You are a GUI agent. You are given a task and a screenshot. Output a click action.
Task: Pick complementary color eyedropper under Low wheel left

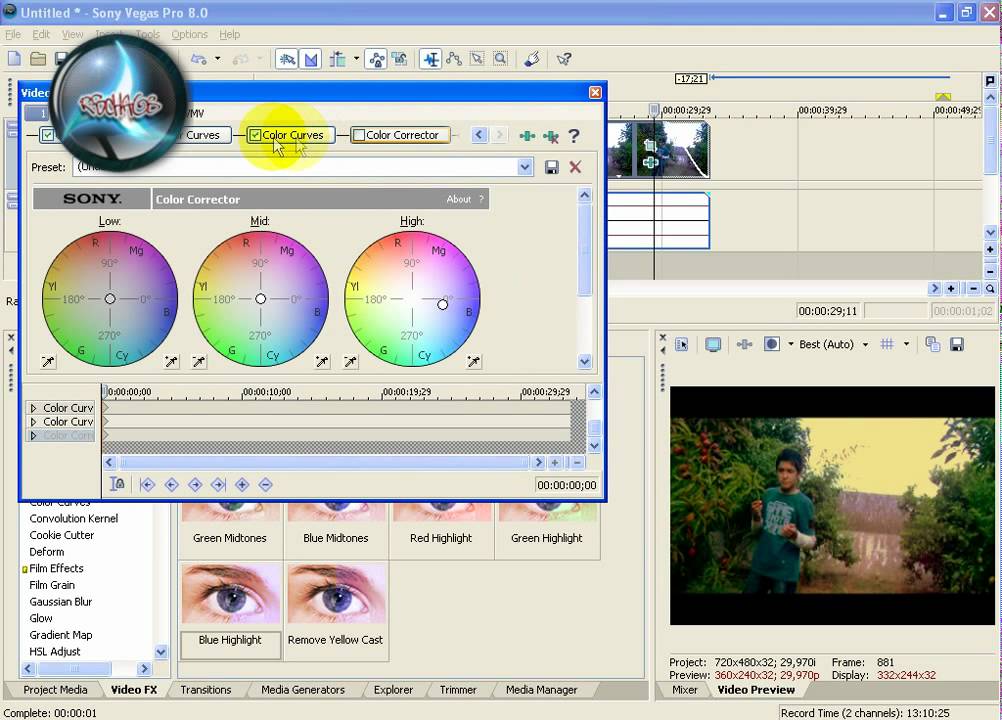tap(48, 362)
